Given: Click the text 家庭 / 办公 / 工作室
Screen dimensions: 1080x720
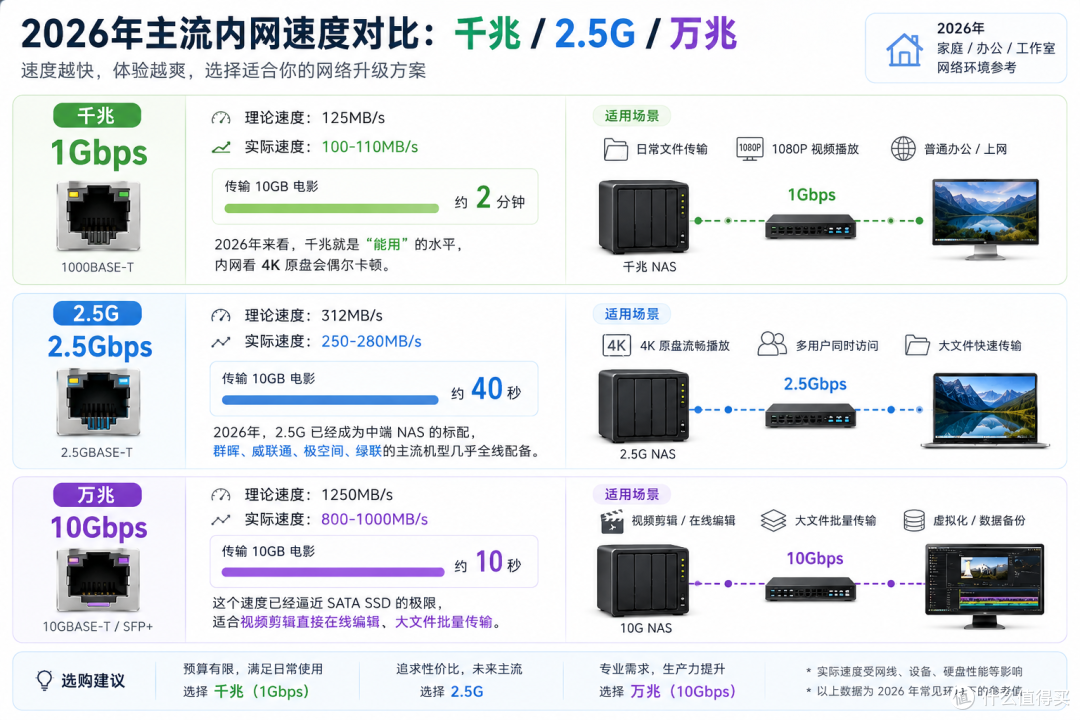Looking at the screenshot, I should [x=995, y=48].
